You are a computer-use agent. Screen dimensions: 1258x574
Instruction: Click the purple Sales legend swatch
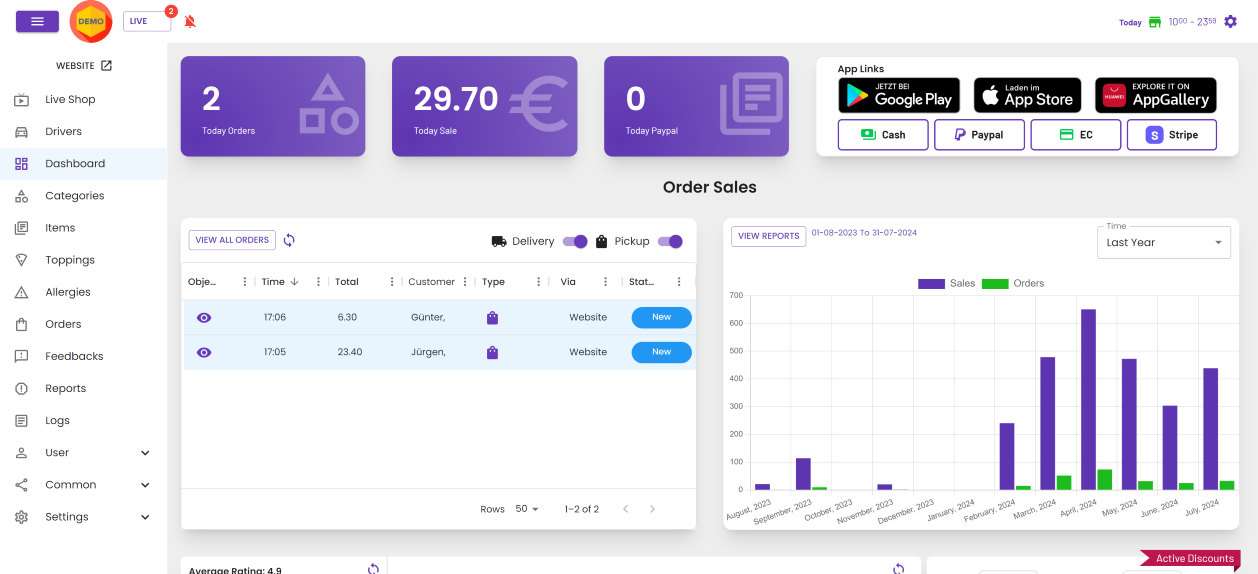tap(931, 284)
